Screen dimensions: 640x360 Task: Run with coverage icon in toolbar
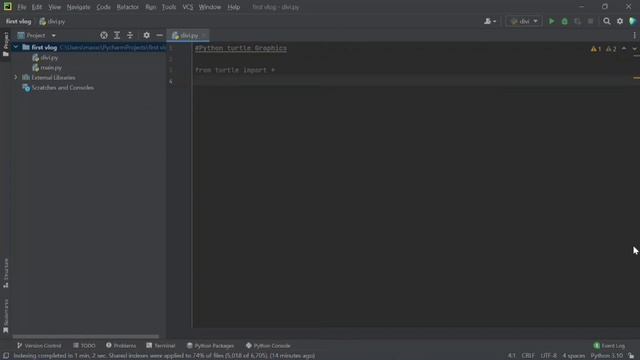click(x=578, y=21)
